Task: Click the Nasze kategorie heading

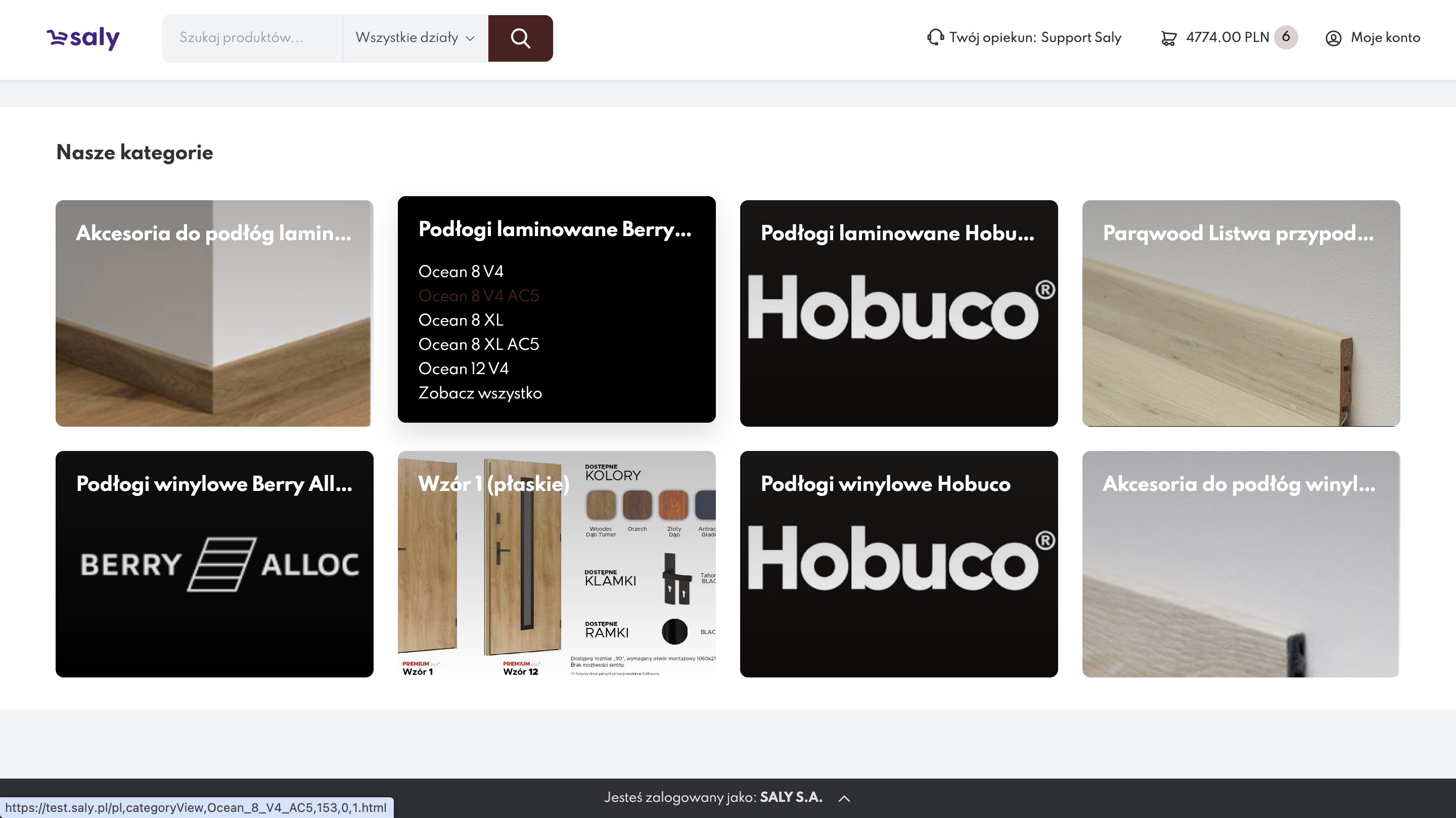Action: point(134,152)
